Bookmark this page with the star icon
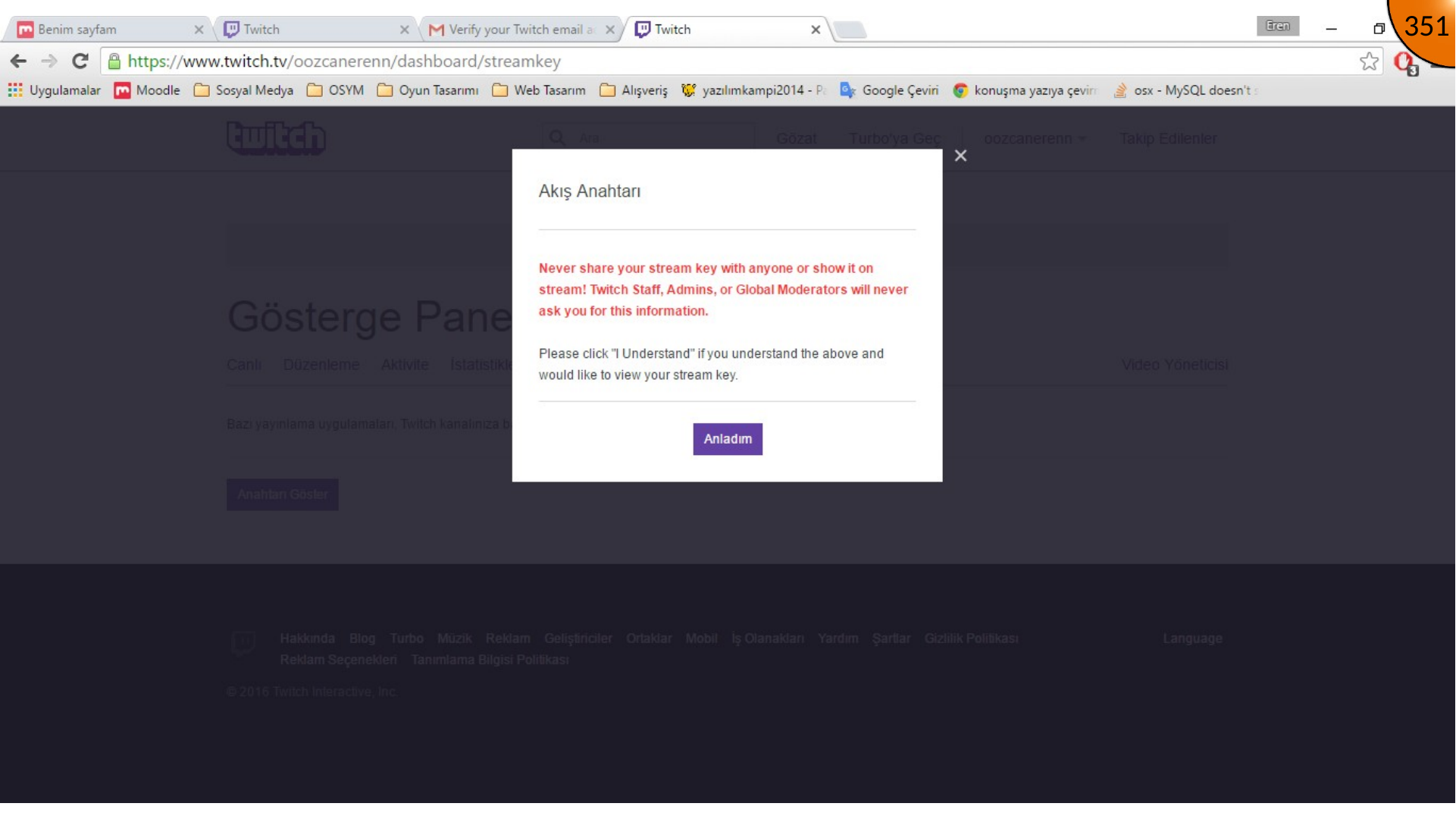1456x819 pixels. pyautogui.click(x=1369, y=61)
